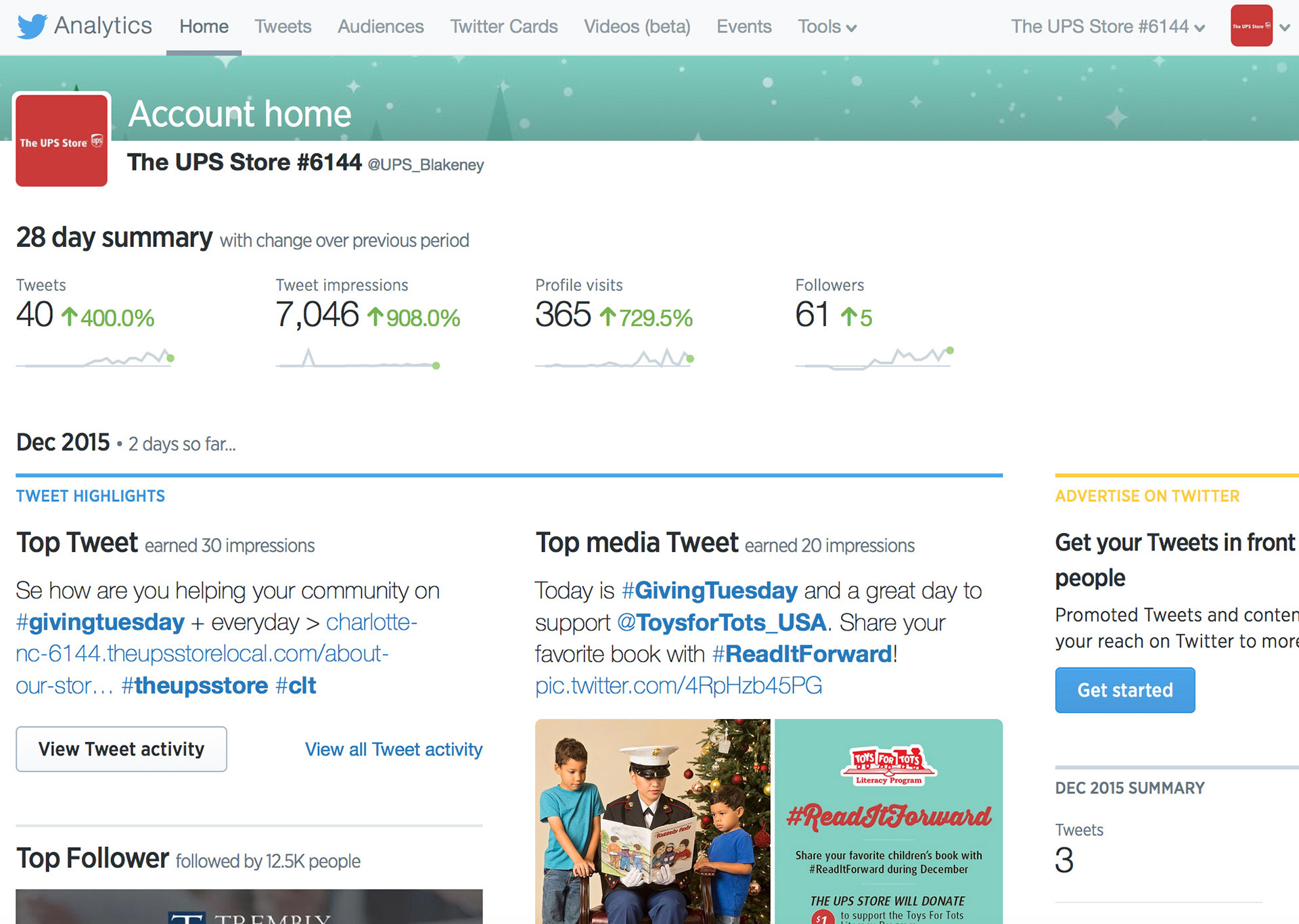Screen dimensions: 1299x924
Task: Open the #theupsstore hashtag link
Action: tap(195, 685)
